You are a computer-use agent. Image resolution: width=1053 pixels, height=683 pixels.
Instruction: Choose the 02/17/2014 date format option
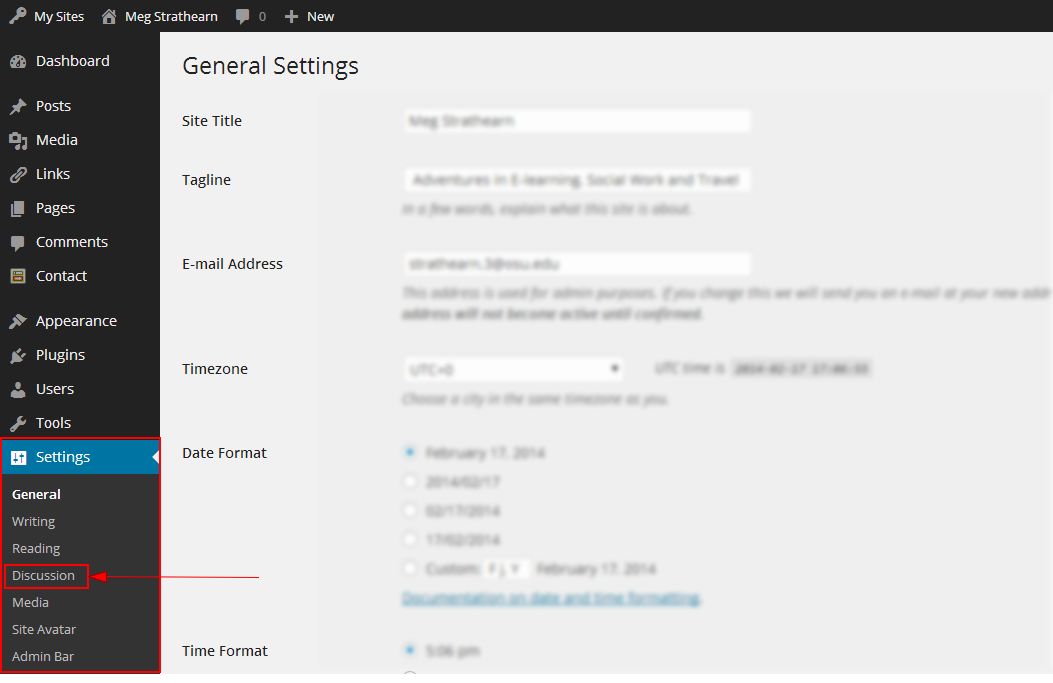(x=409, y=510)
